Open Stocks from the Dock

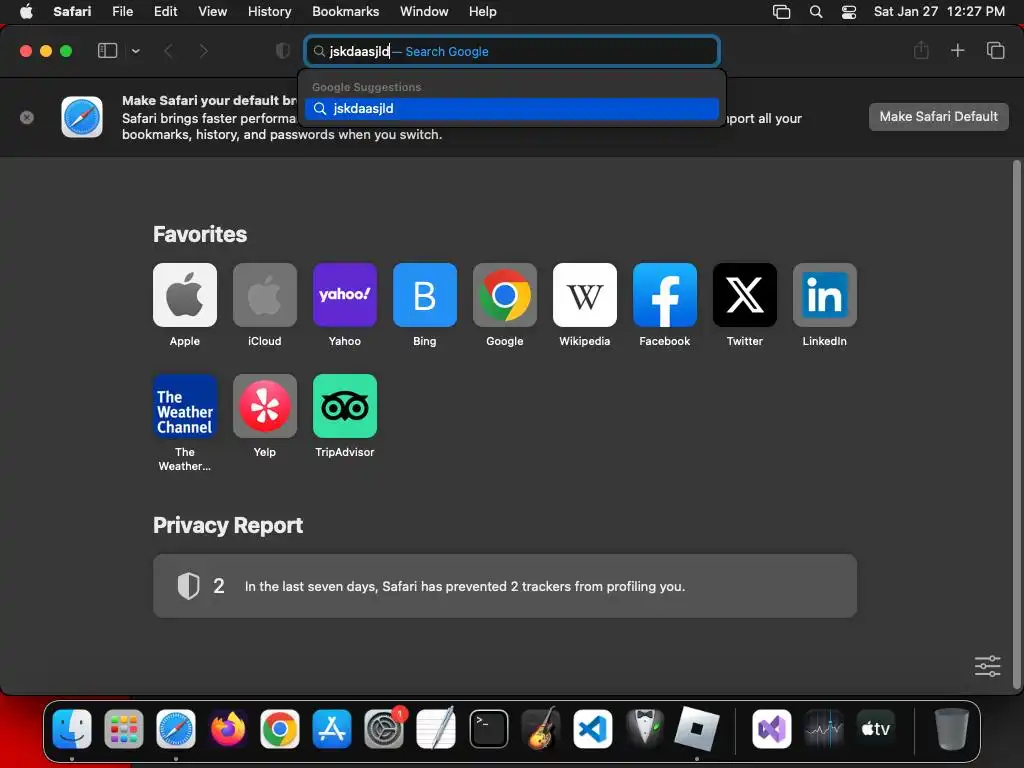tap(824, 729)
